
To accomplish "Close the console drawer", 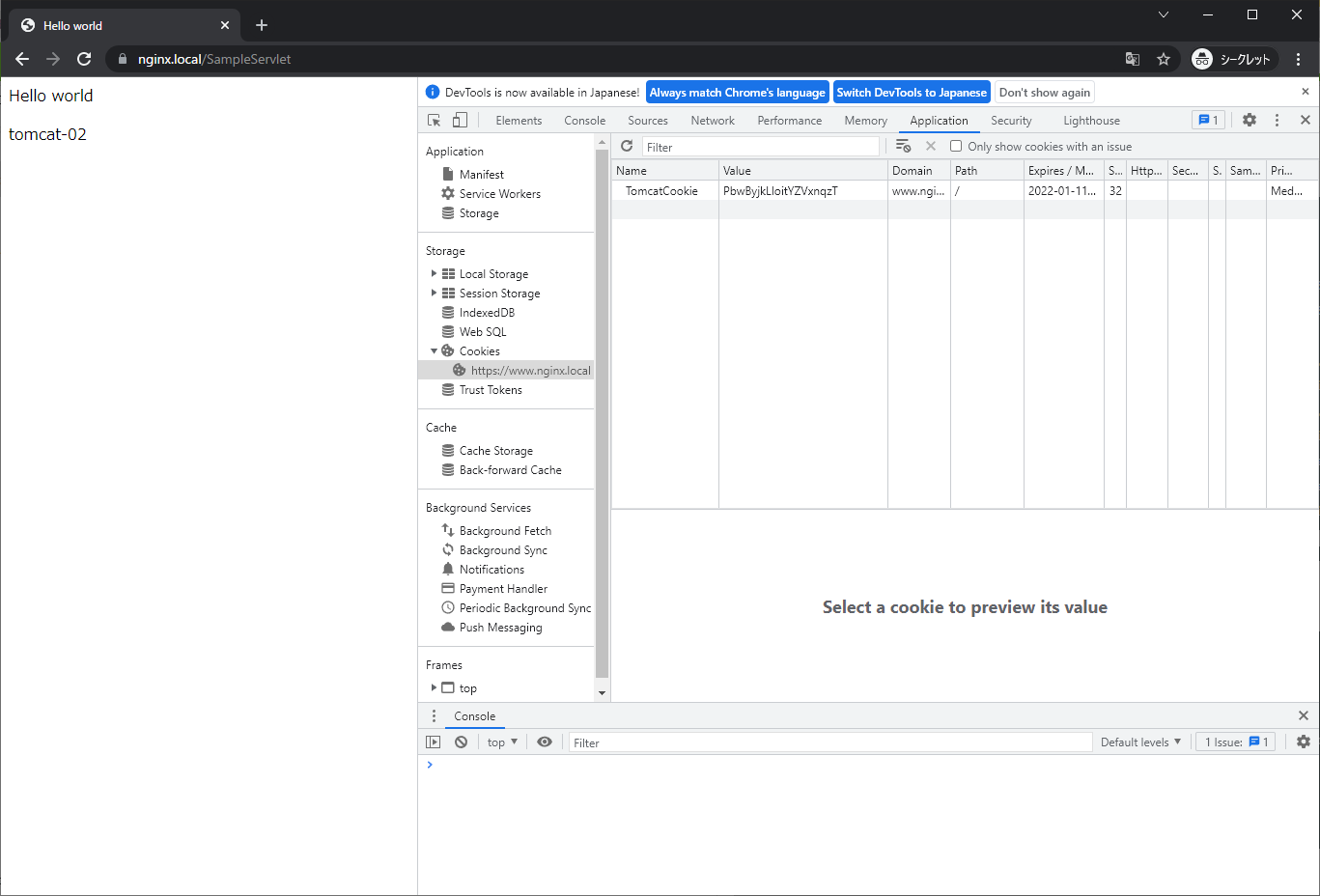I will 1304,715.
